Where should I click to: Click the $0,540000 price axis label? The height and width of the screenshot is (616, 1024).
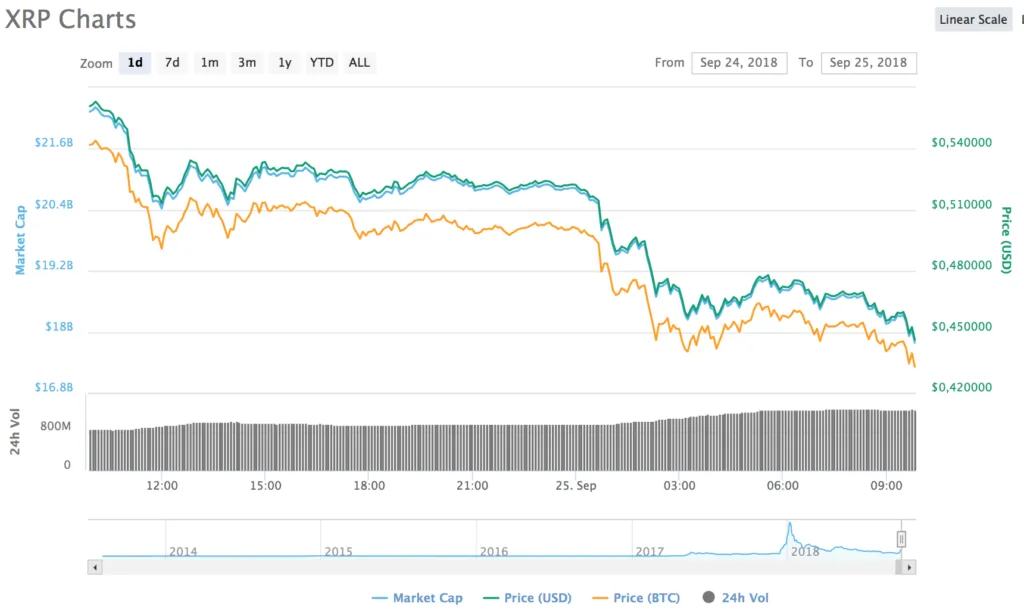pos(961,142)
